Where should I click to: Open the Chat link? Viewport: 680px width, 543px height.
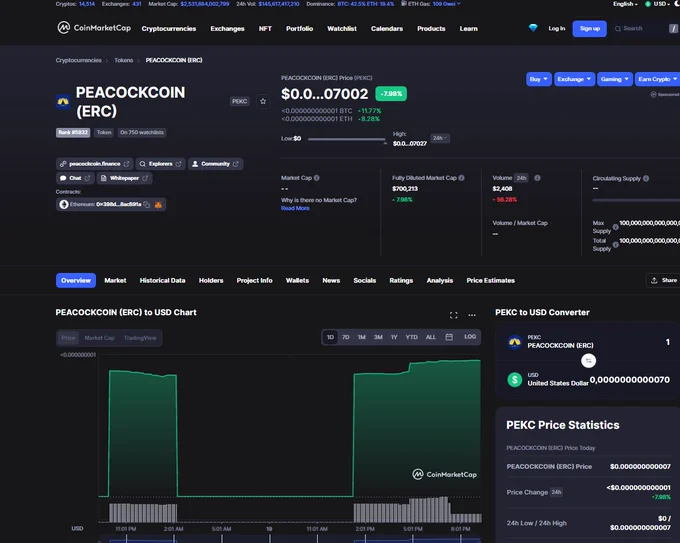pyautogui.click(x=75, y=178)
